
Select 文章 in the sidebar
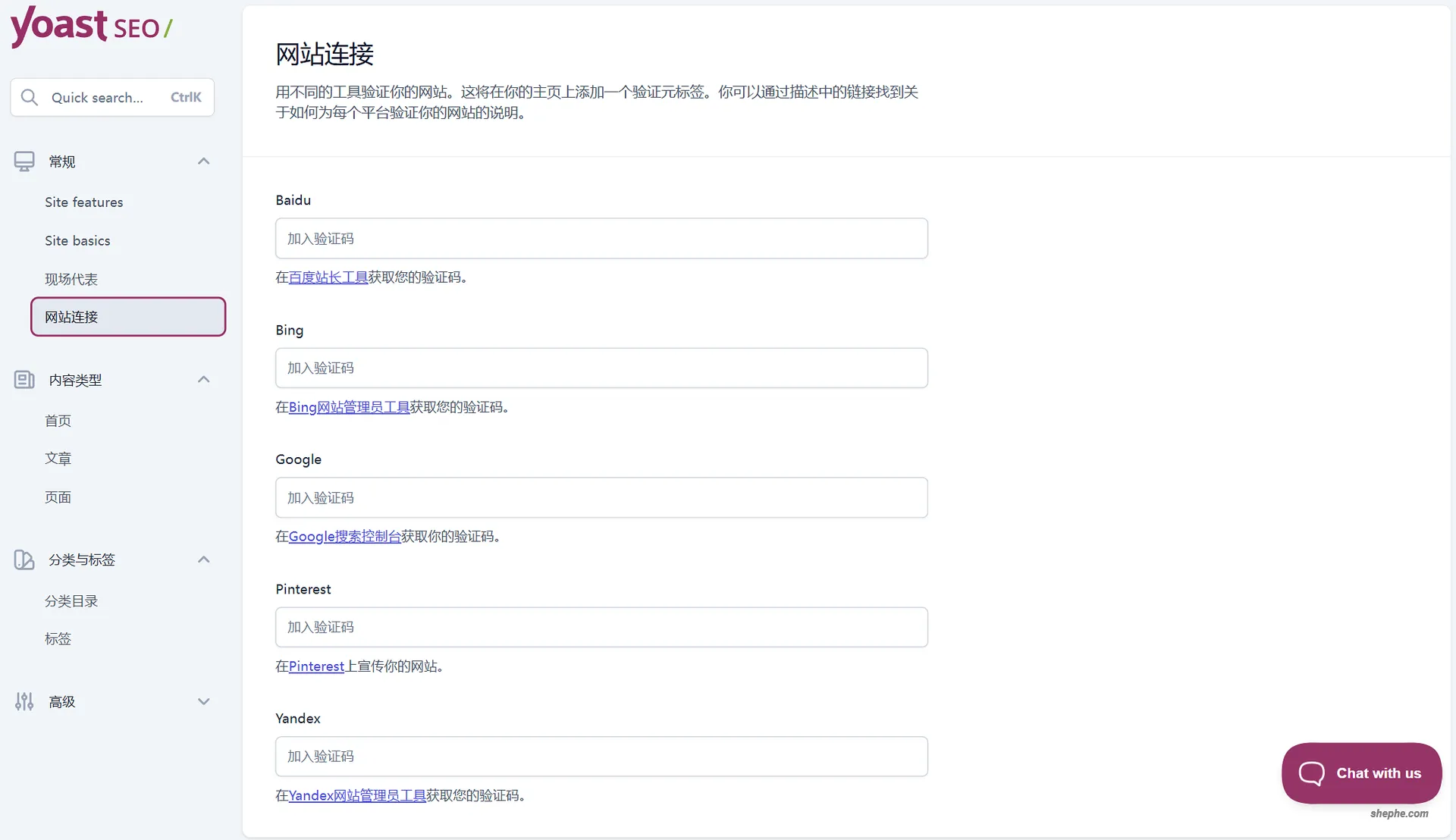point(58,458)
